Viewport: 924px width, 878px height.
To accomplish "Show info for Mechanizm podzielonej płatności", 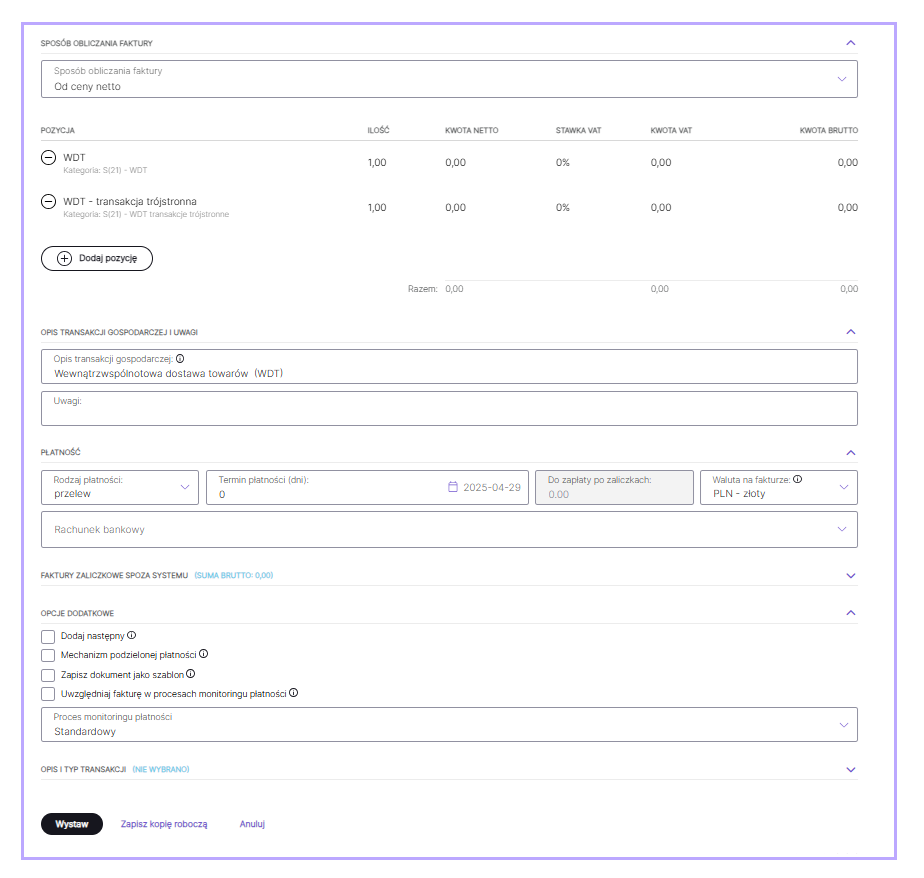I will (x=203, y=654).
